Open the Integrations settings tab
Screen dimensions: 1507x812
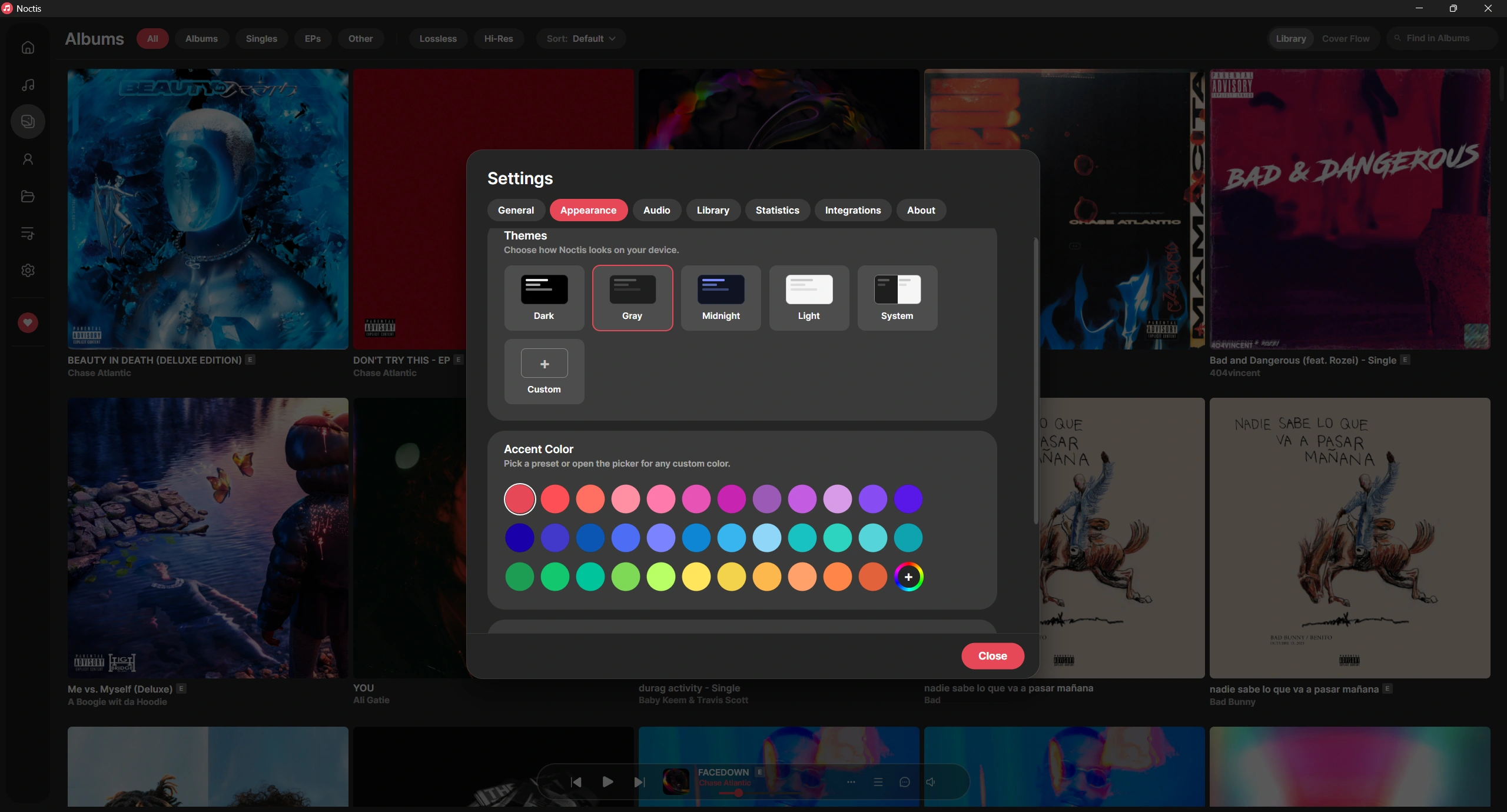click(x=852, y=210)
